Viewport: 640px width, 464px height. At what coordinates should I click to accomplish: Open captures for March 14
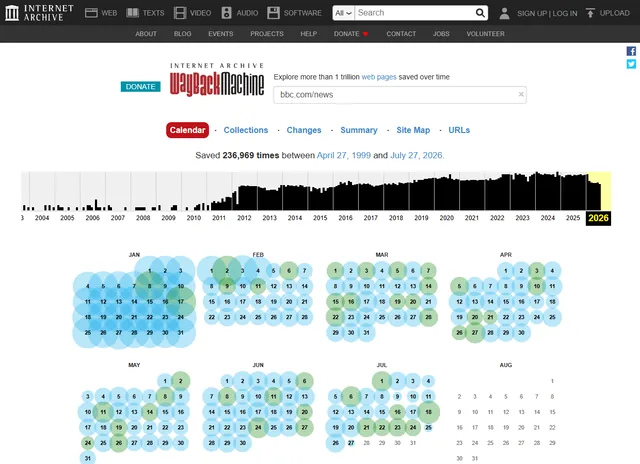coord(428,286)
